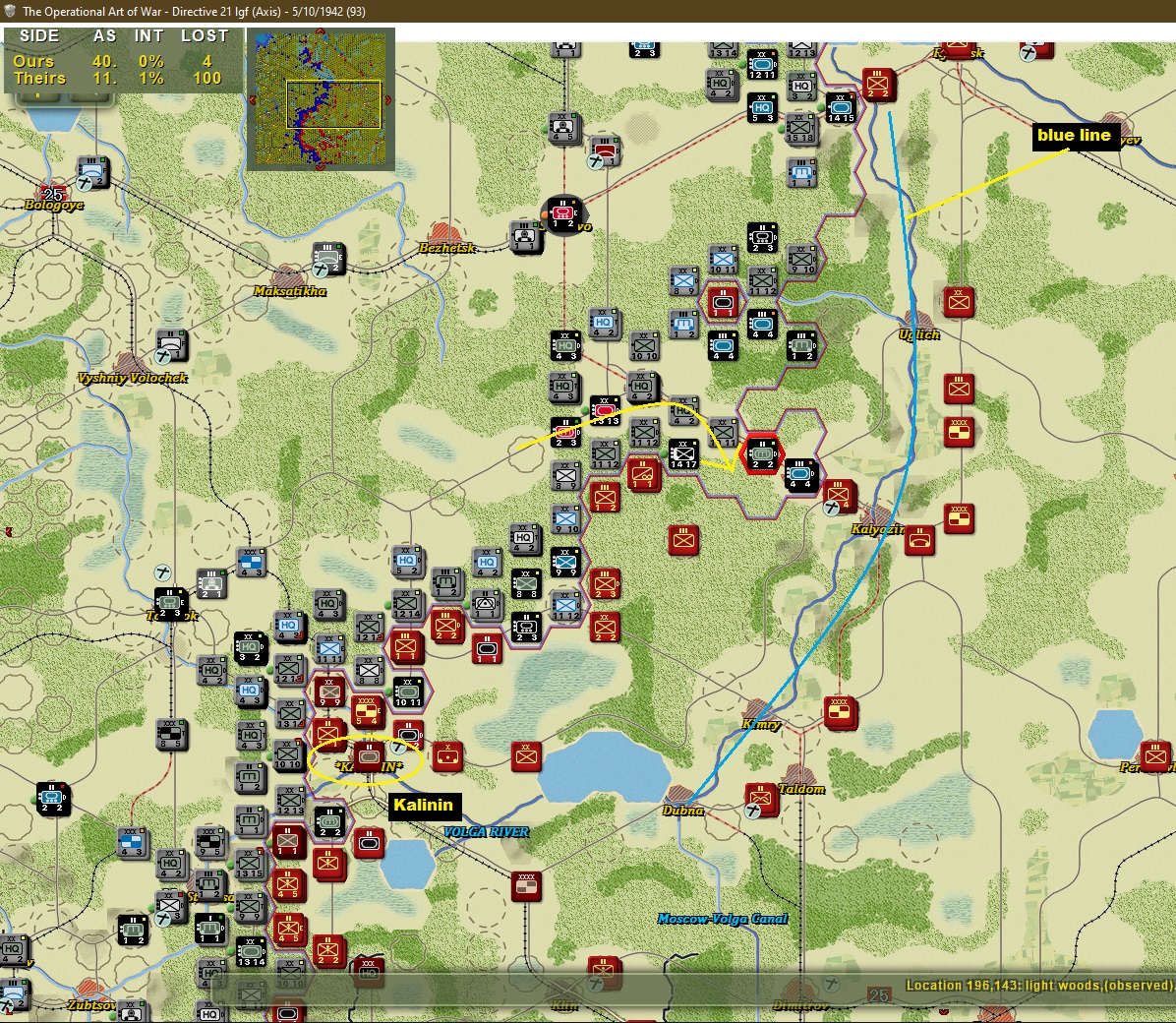The width and height of the screenshot is (1176, 1023).
Task: Click inside the minimap overview
Action: (321, 99)
